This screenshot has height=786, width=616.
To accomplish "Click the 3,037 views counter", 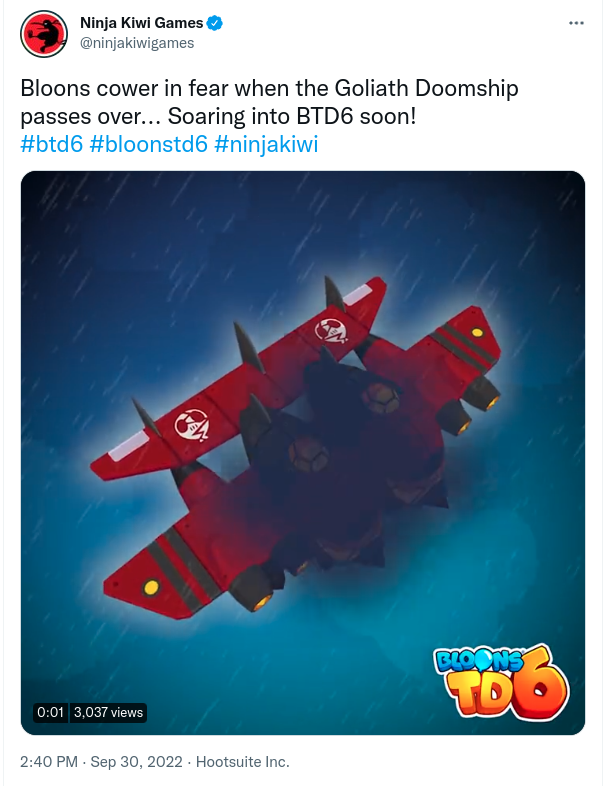I will tap(108, 712).
